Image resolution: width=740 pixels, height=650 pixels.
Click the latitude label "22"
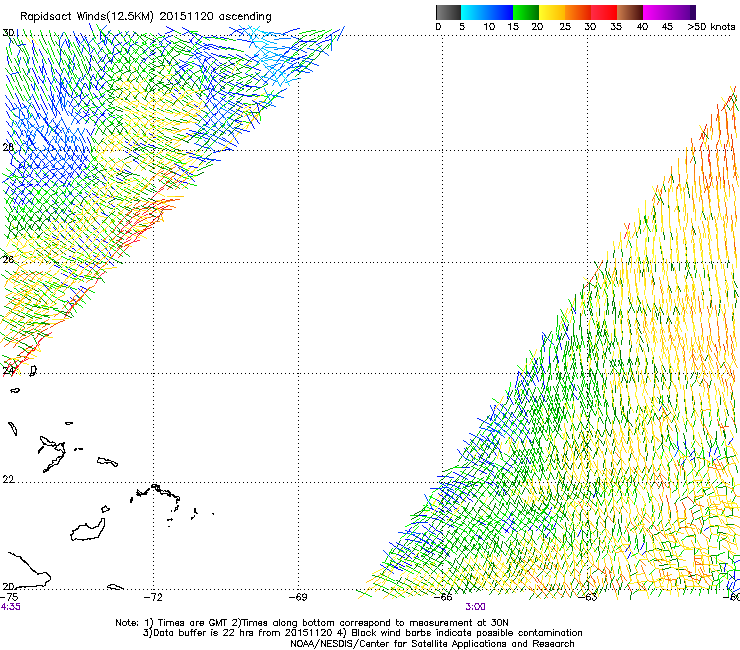point(8,479)
